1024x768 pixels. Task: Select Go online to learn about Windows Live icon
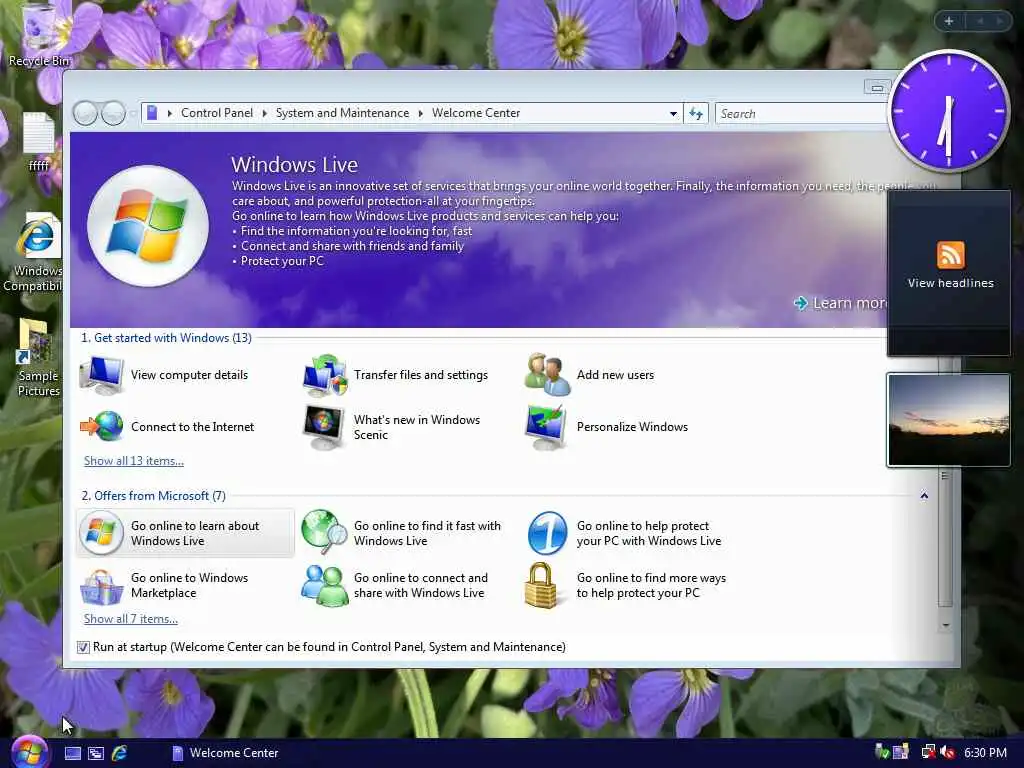tap(101, 533)
